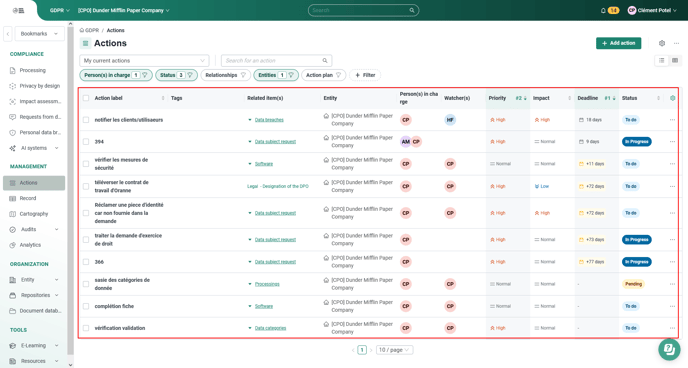Open row menu for vérification validation
Viewport: 688px width, 368px height.
[x=672, y=328]
